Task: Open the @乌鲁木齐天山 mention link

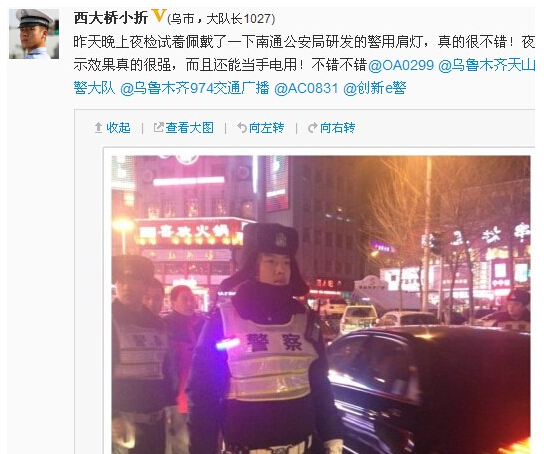Action: [x=487, y=65]
